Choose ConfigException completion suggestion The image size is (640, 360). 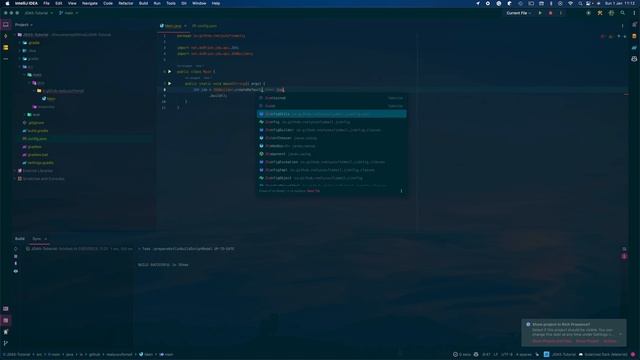tap(331, 162)
